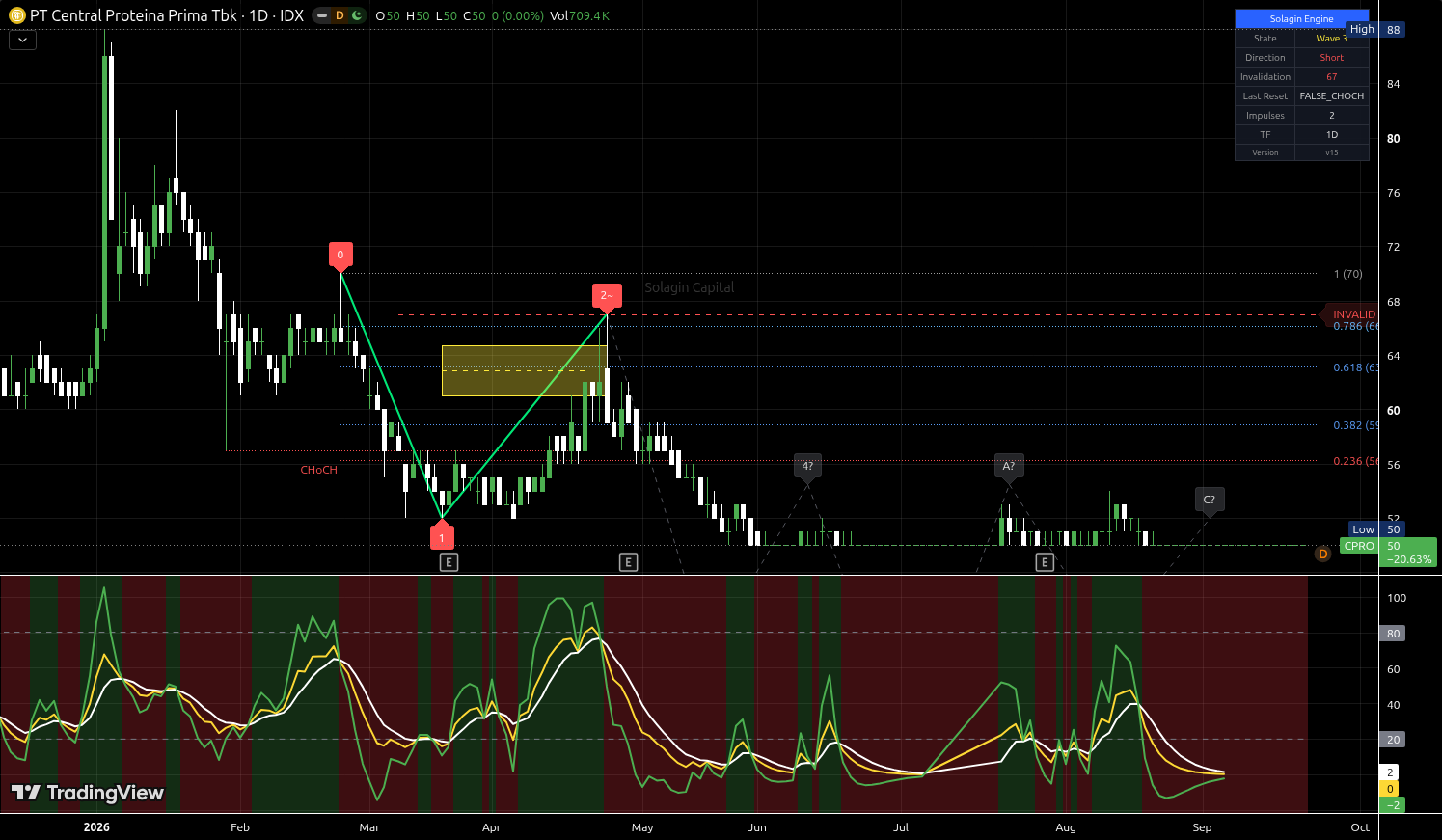The height and width of the screenshot is (840, 1442).
Task: Click the 20 level tag on oscillator scale
Action: pyautogui.click(x=1393, y=740)
